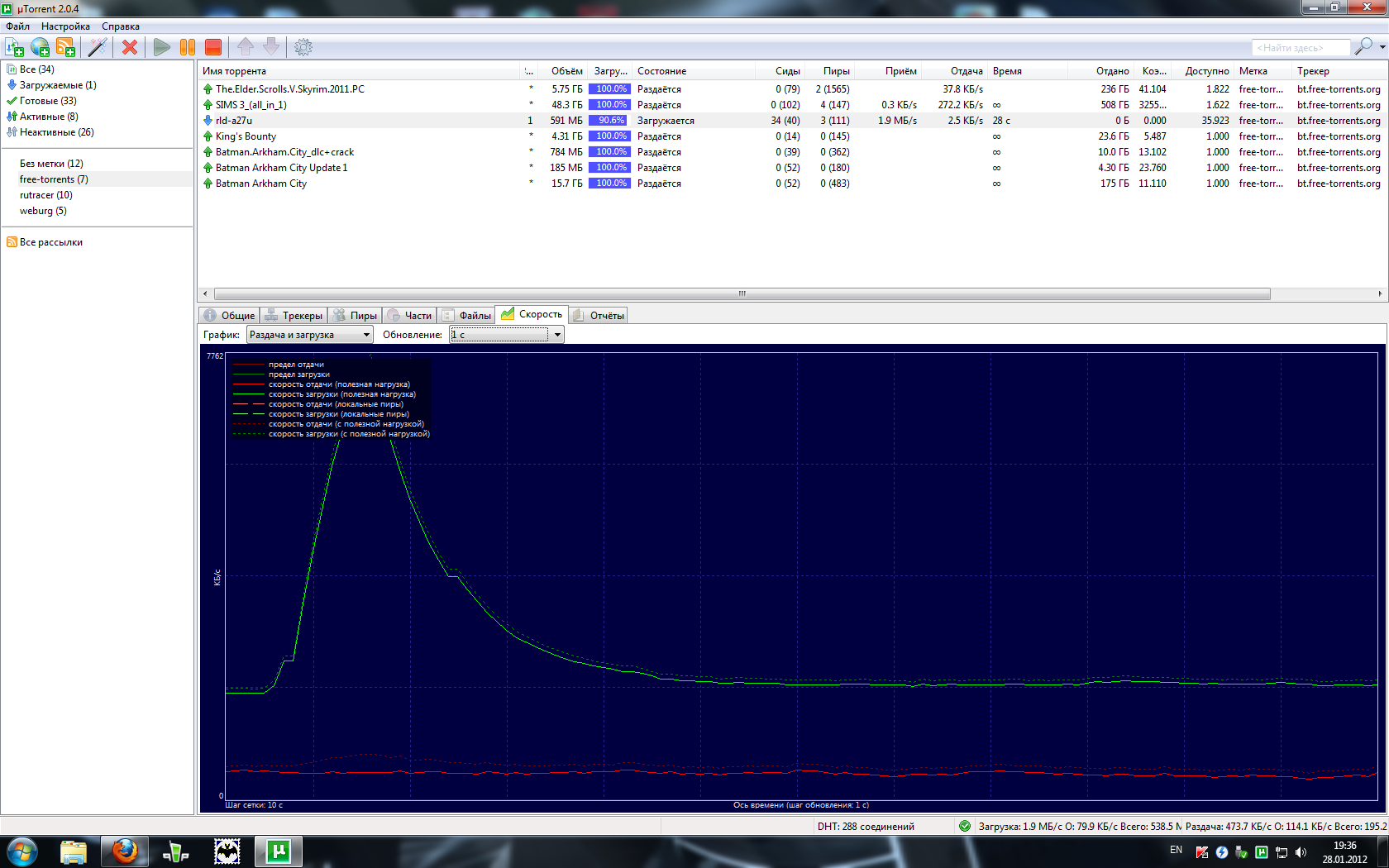Click the search magnifier icon
The height and width of the screenshot is (868, 1389).
click(x=1363, y=47)
